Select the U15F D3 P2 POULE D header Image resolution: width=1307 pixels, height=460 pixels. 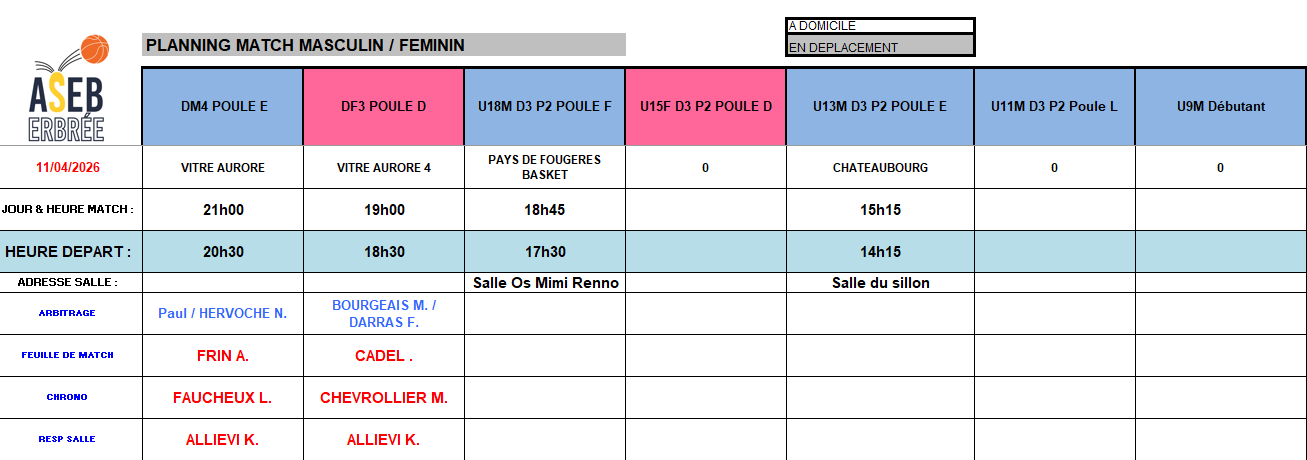[705, 106]
